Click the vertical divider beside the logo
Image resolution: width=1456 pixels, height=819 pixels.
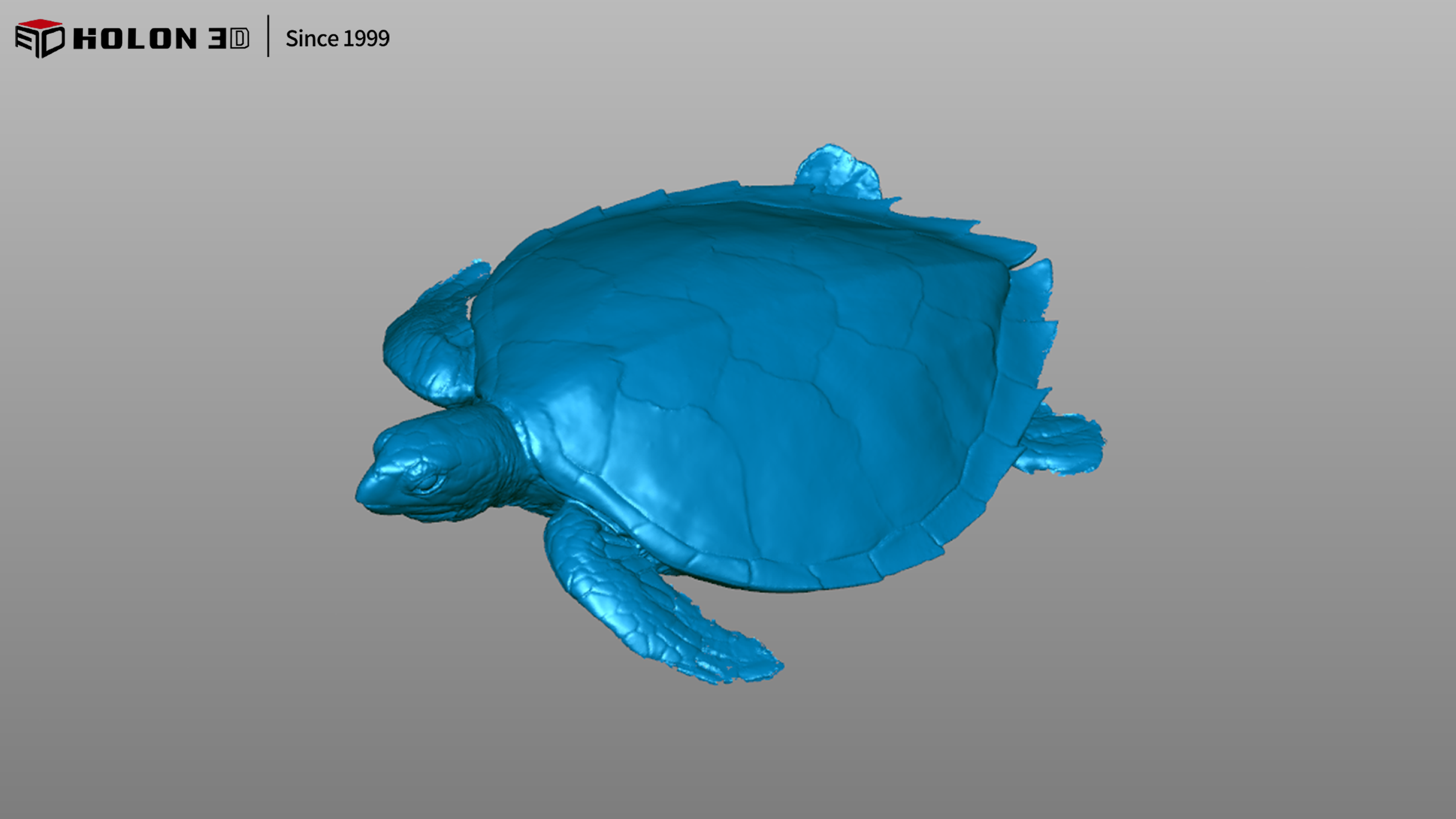click(x=268, y=36)
